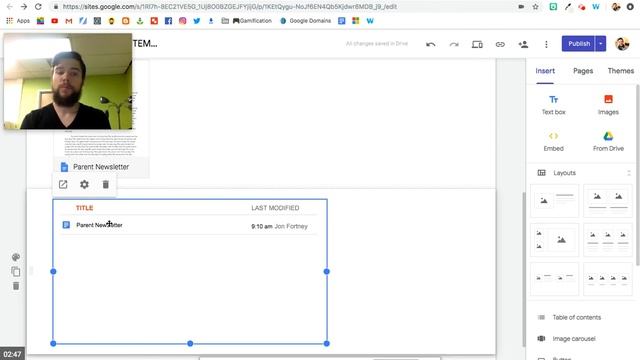This screenshot has width=640, height=360.
Task: Collapse the Layouts section
Action: click(x=629, y=173)
